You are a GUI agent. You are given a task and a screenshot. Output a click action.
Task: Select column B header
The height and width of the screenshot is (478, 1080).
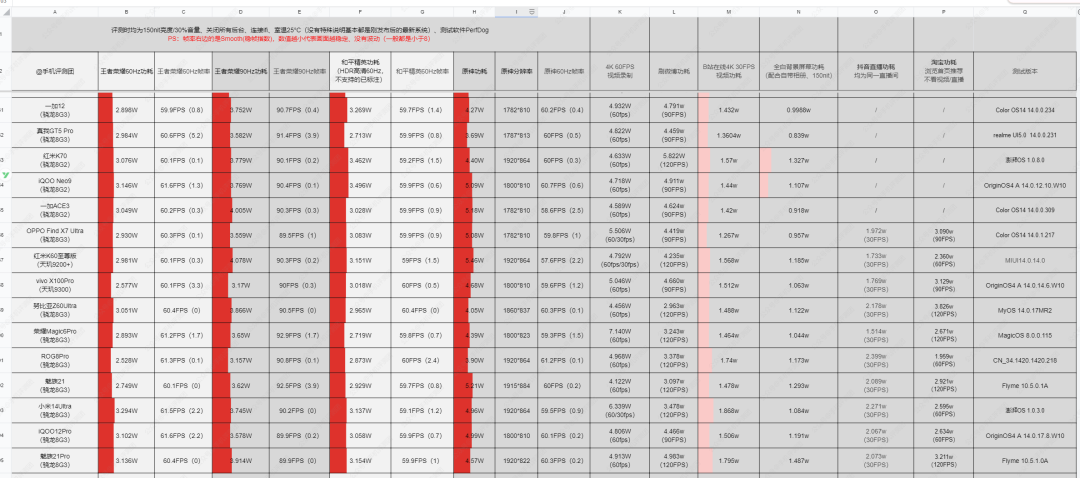tap(126, 12)
